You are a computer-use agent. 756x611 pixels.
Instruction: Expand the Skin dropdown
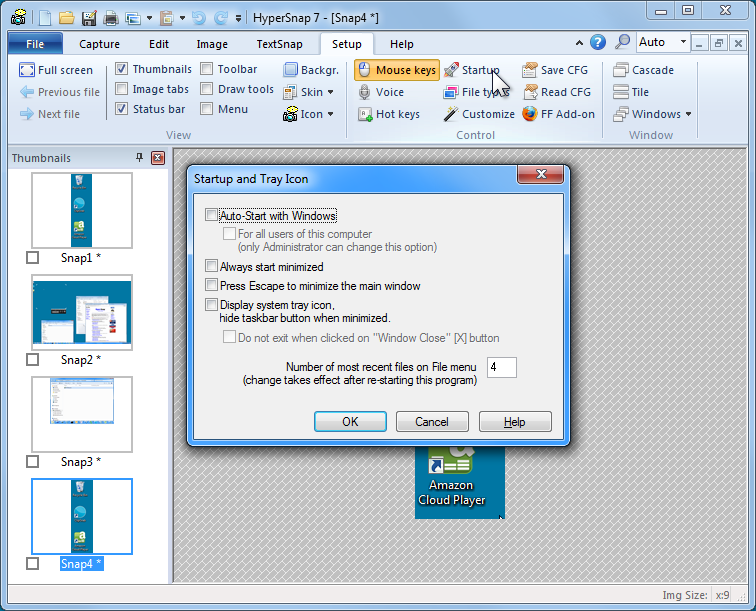309,92
